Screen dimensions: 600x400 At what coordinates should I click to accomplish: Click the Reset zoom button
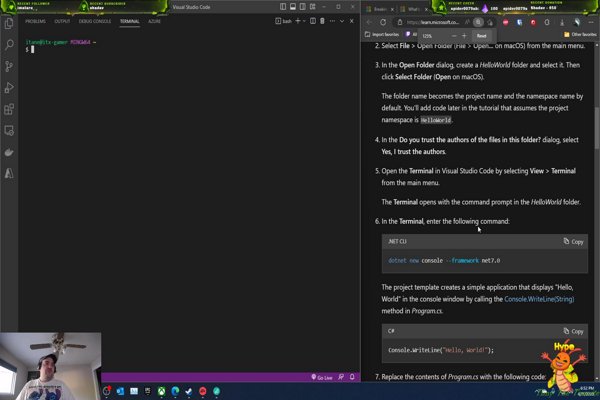481,36
